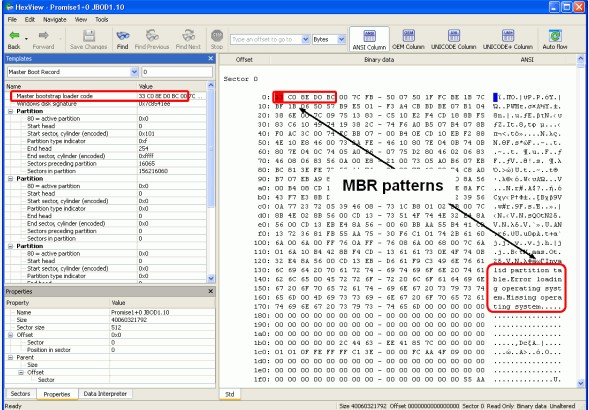Switch to the OEM Column view
This screenshot has width=589, height=410.
point(408,39)
